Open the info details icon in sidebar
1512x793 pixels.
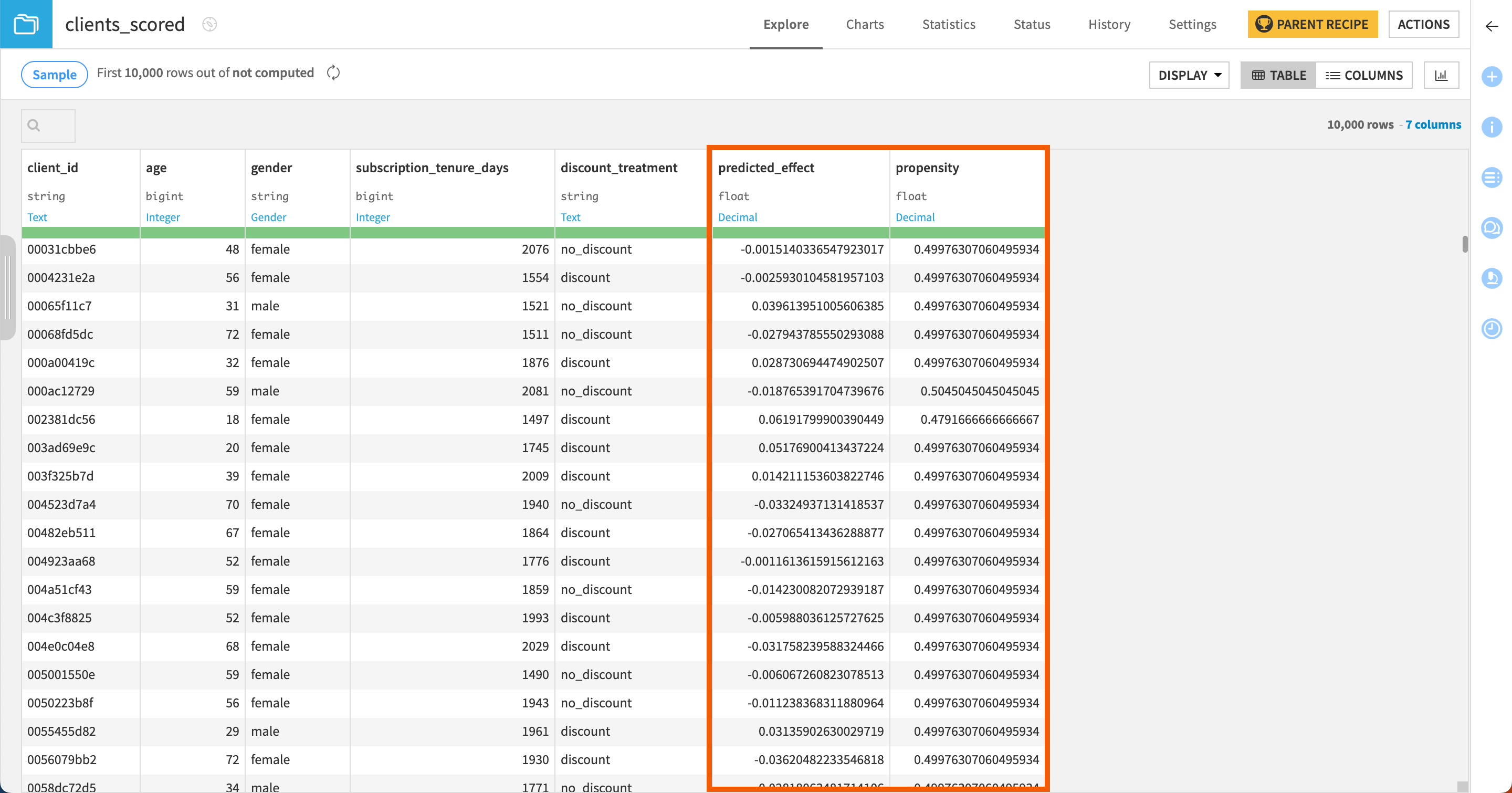(x=1491, y=127)
